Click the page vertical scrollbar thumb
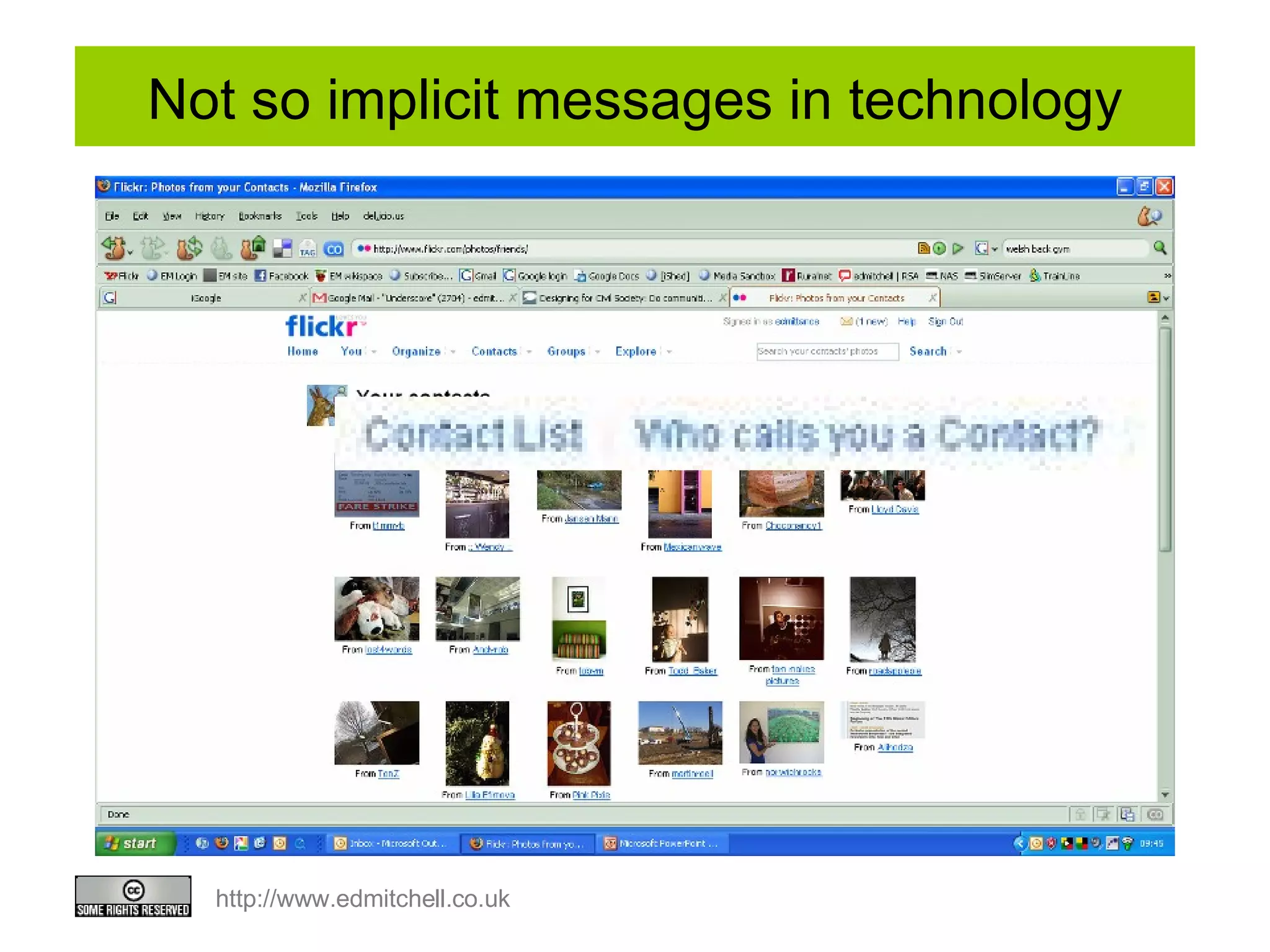The width and height of the screenshot is (1270, 952). [1165, 439]
